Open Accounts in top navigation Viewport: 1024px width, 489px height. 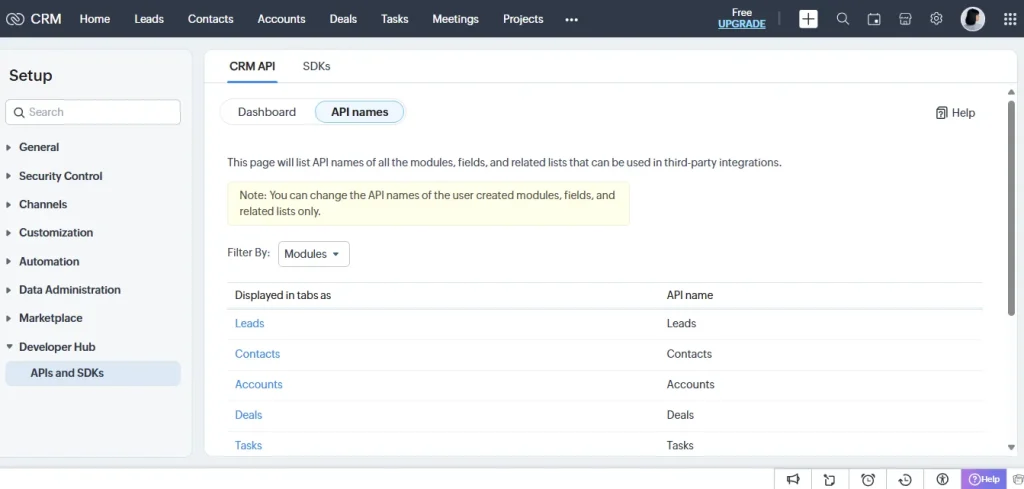tap(281, 19)
